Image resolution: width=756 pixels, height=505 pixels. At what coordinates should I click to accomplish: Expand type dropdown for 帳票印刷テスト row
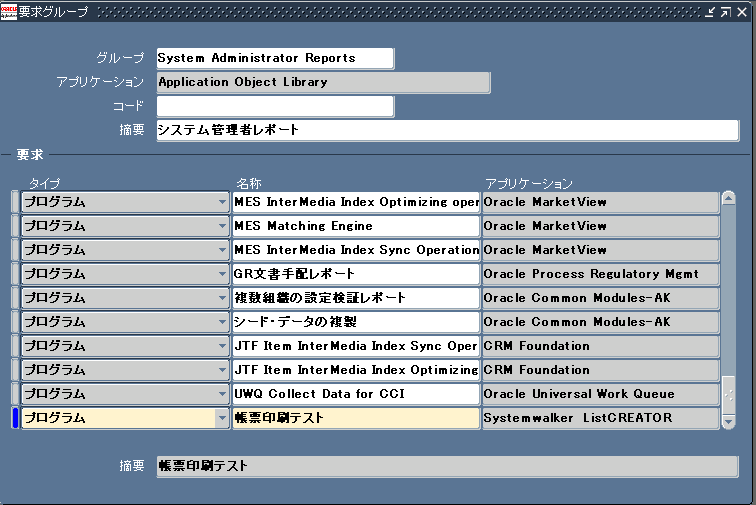(x=222, y=418)
